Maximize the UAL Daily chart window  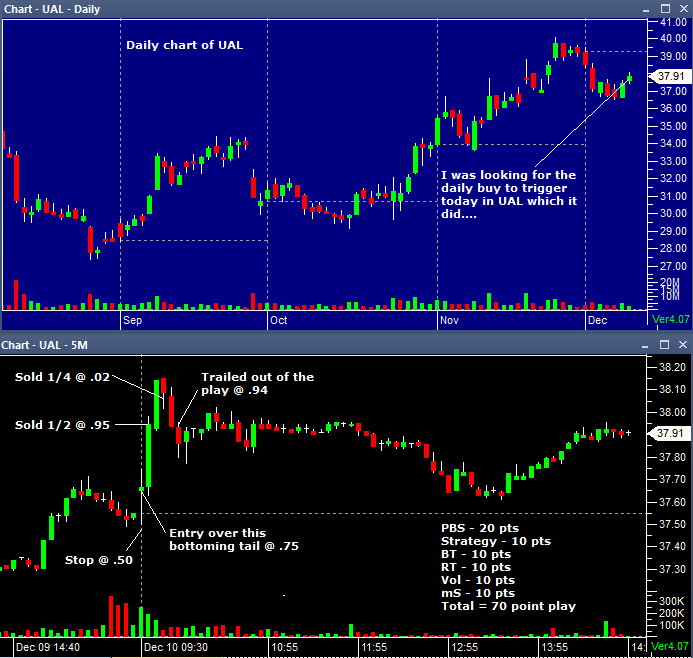coord(665,8)
